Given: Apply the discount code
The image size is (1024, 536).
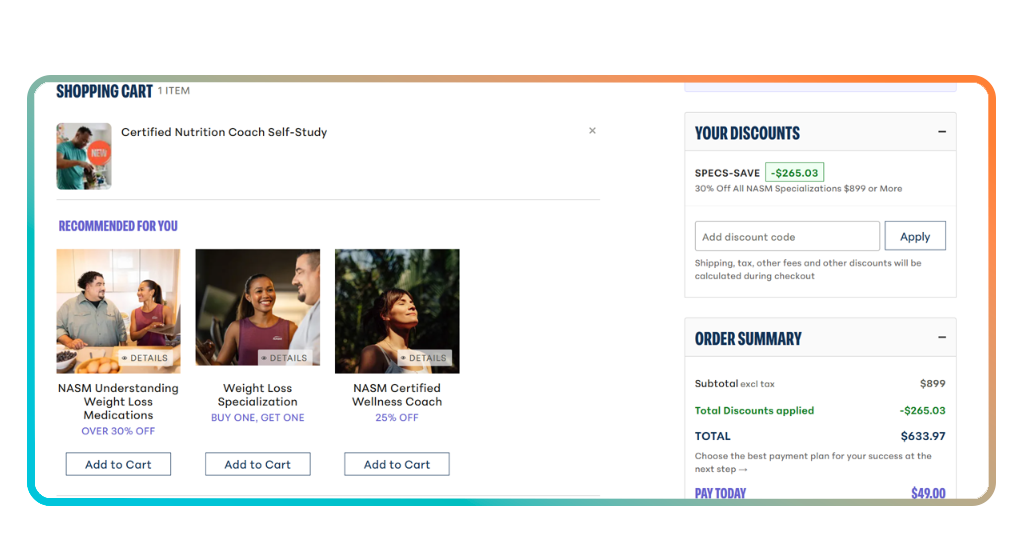Looking at the screenshot, I should (x=915, y=236).
